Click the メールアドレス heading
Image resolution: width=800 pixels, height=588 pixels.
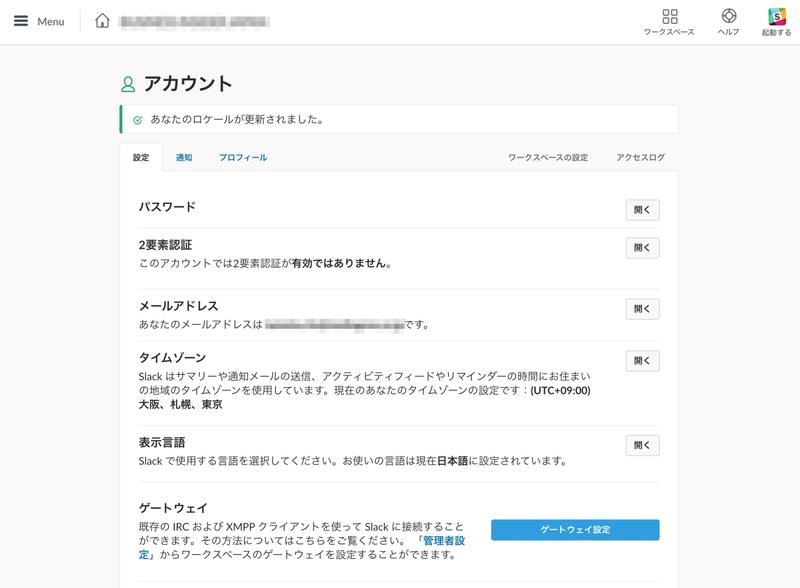click(x=179, y=306)
